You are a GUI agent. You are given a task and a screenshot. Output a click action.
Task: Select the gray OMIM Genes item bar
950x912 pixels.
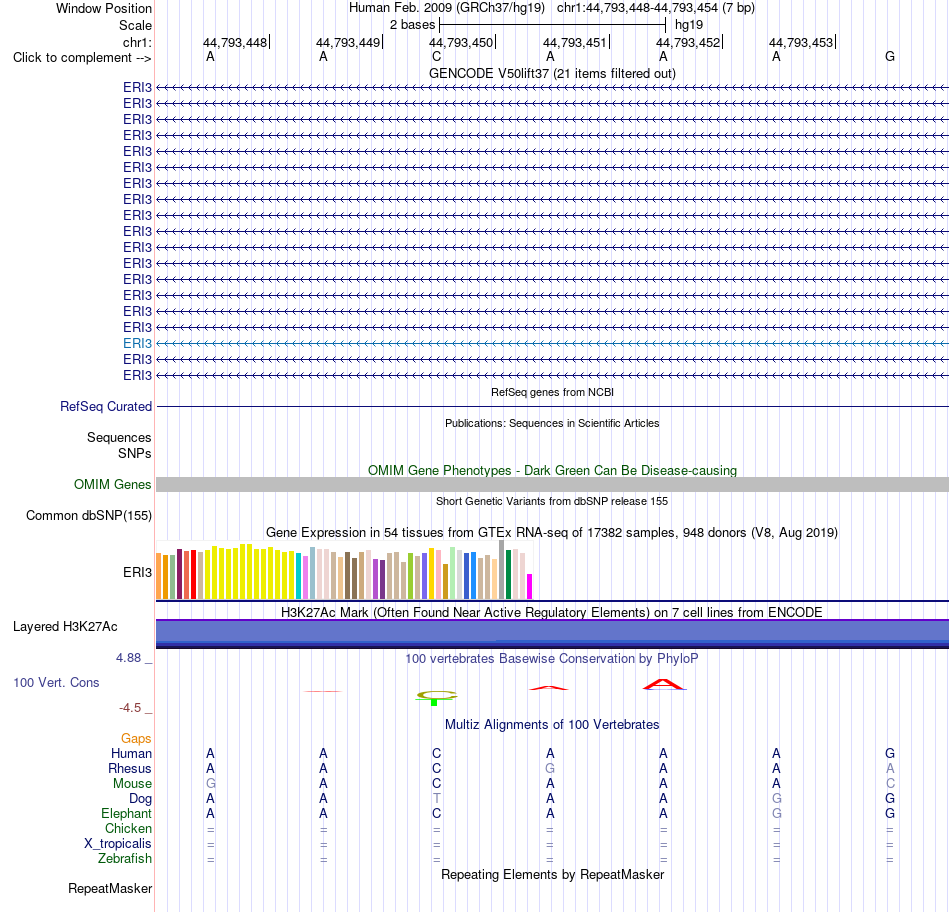pyautogui.click(x=552, y=484)
